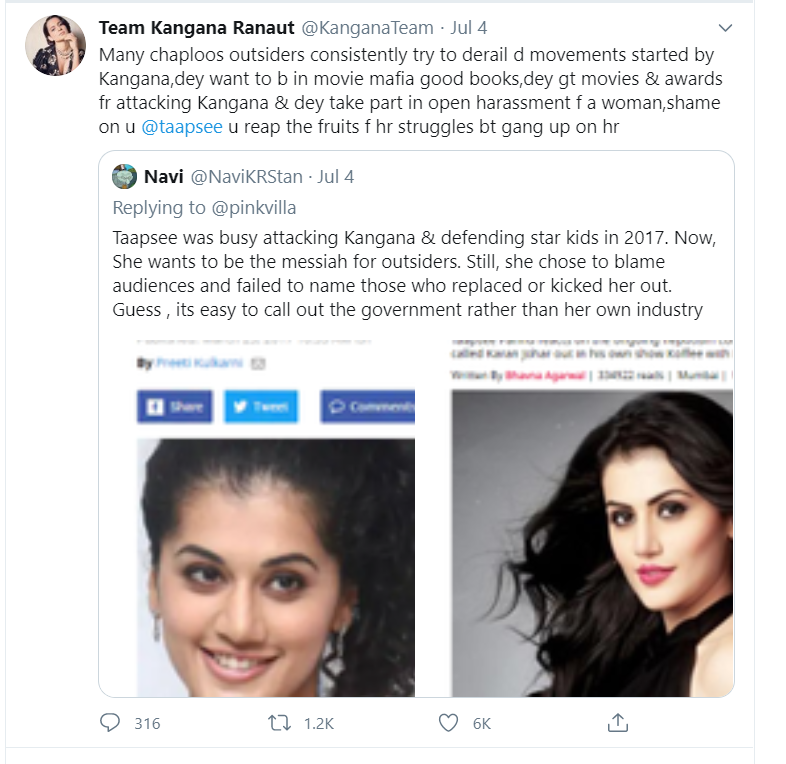Click the Team Kangana Ranaut display name
Screen dimensions: 786x764
click(x=196, y=28)
